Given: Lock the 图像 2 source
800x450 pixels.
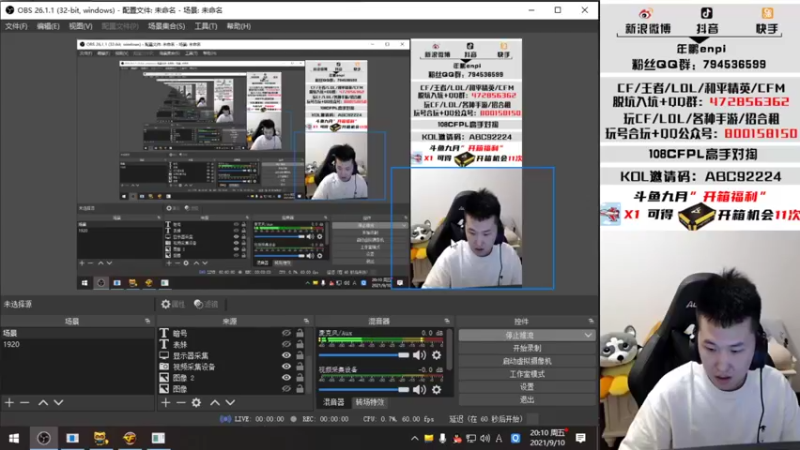Looking at the screenshot, I should [x=300, y=378].
